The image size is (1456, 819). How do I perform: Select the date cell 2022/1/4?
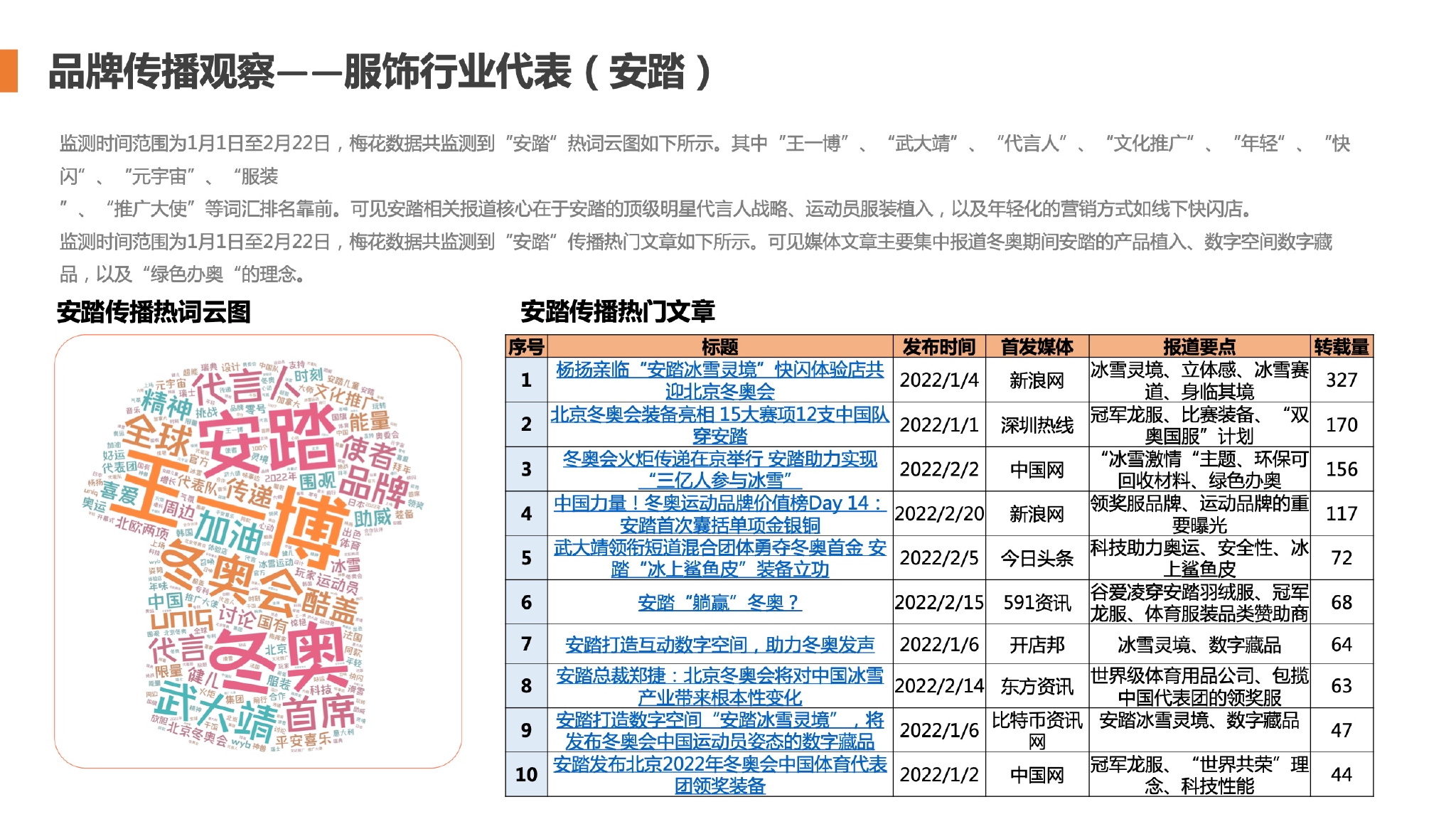939,380
